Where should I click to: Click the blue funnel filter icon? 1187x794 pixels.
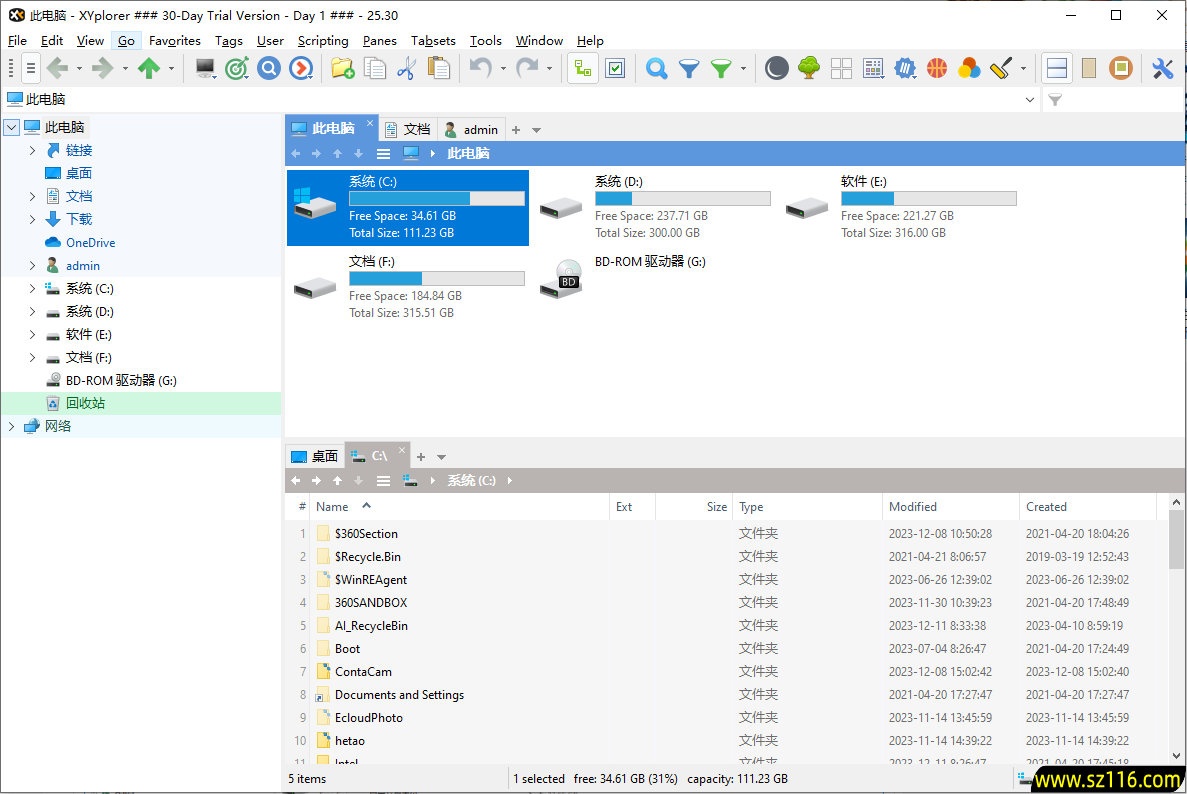(x=689, y=68)
